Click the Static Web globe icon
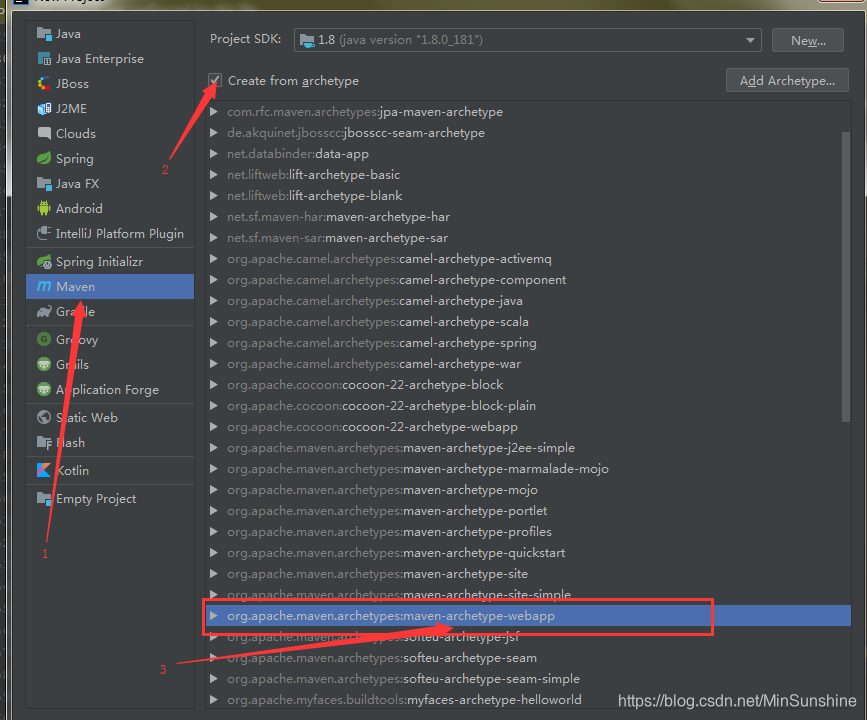This screenshot has height=720, width=867. click(x=44, y=418)
